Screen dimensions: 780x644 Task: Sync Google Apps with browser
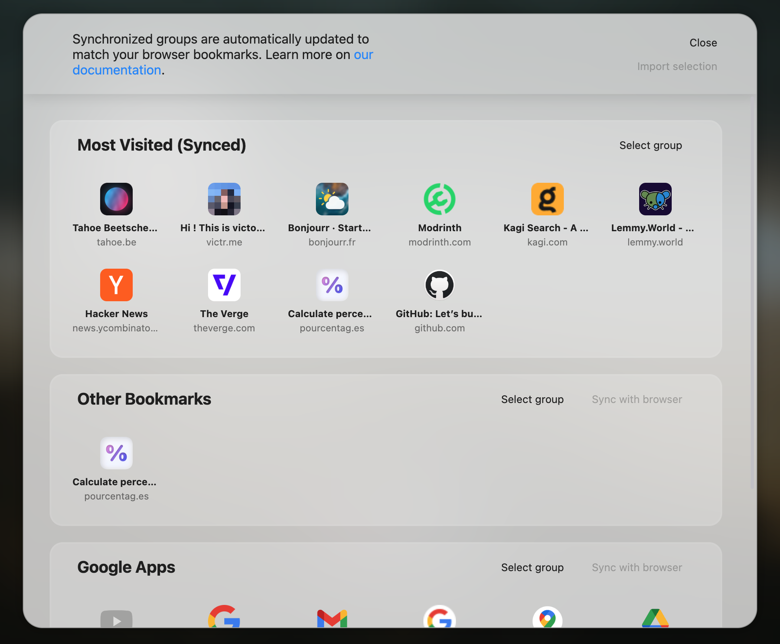[637, 567]
